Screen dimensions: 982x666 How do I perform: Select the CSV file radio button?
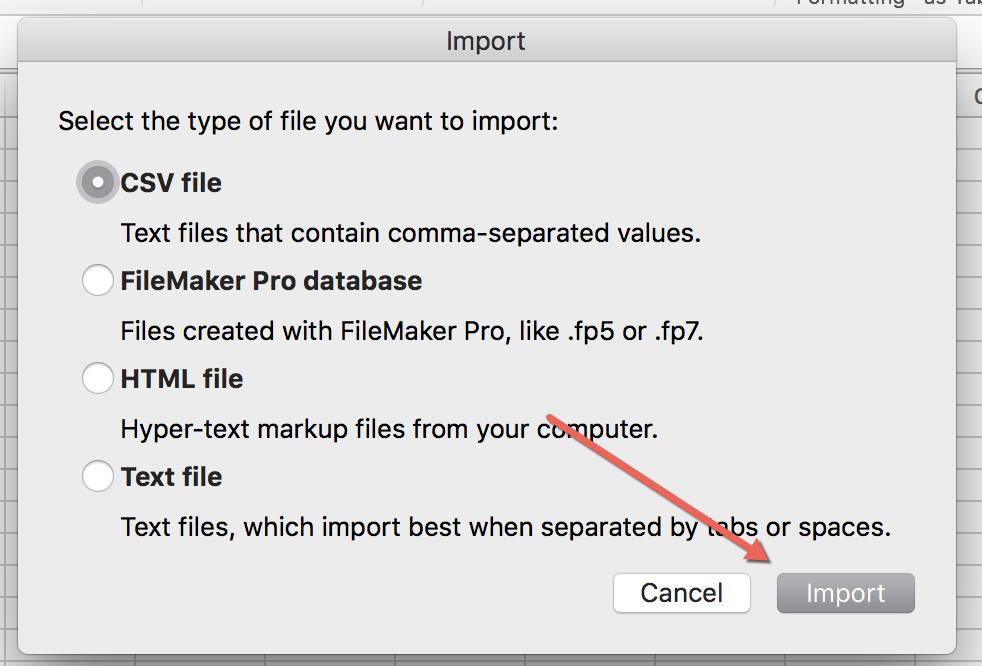pyautogui.click(x=98, y=182)
